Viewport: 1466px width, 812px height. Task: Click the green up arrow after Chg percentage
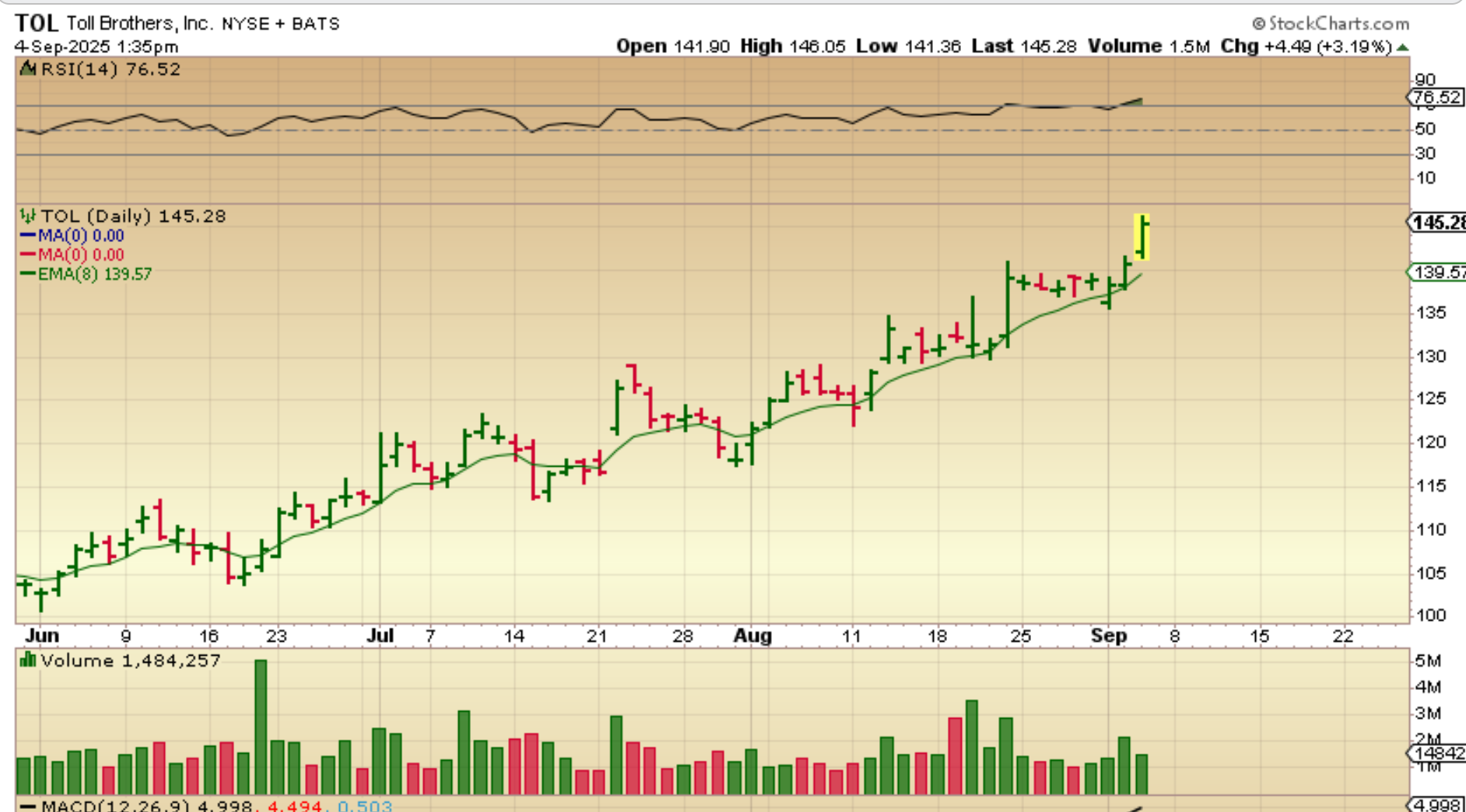coord(1403,47)
